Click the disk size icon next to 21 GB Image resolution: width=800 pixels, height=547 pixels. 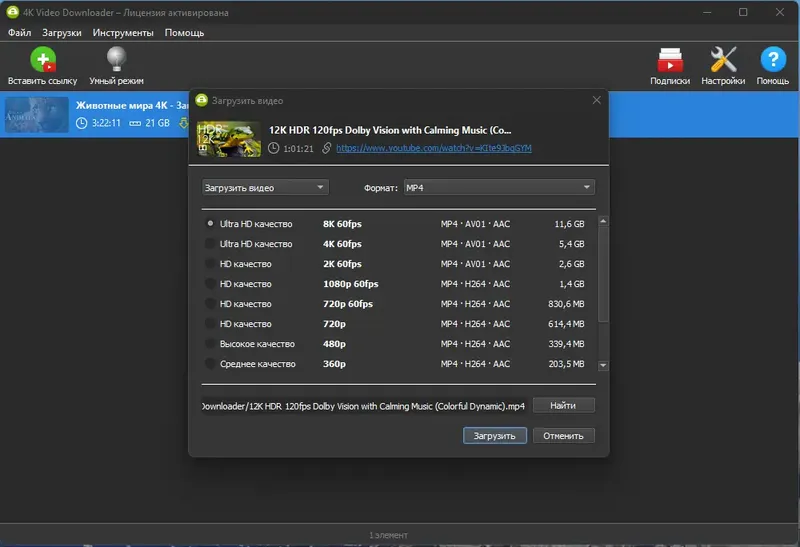click(135, 123)
